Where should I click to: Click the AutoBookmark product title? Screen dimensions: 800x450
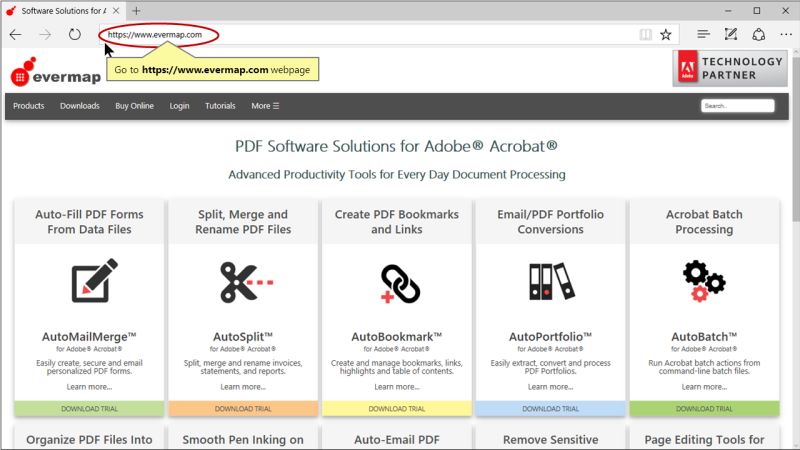[x=396, y=337]
